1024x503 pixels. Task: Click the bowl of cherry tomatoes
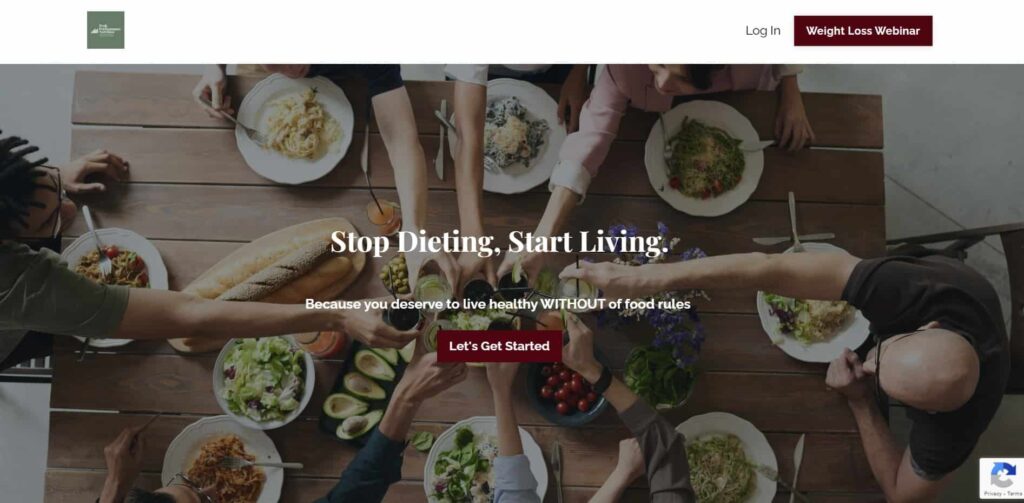point(567,390)
